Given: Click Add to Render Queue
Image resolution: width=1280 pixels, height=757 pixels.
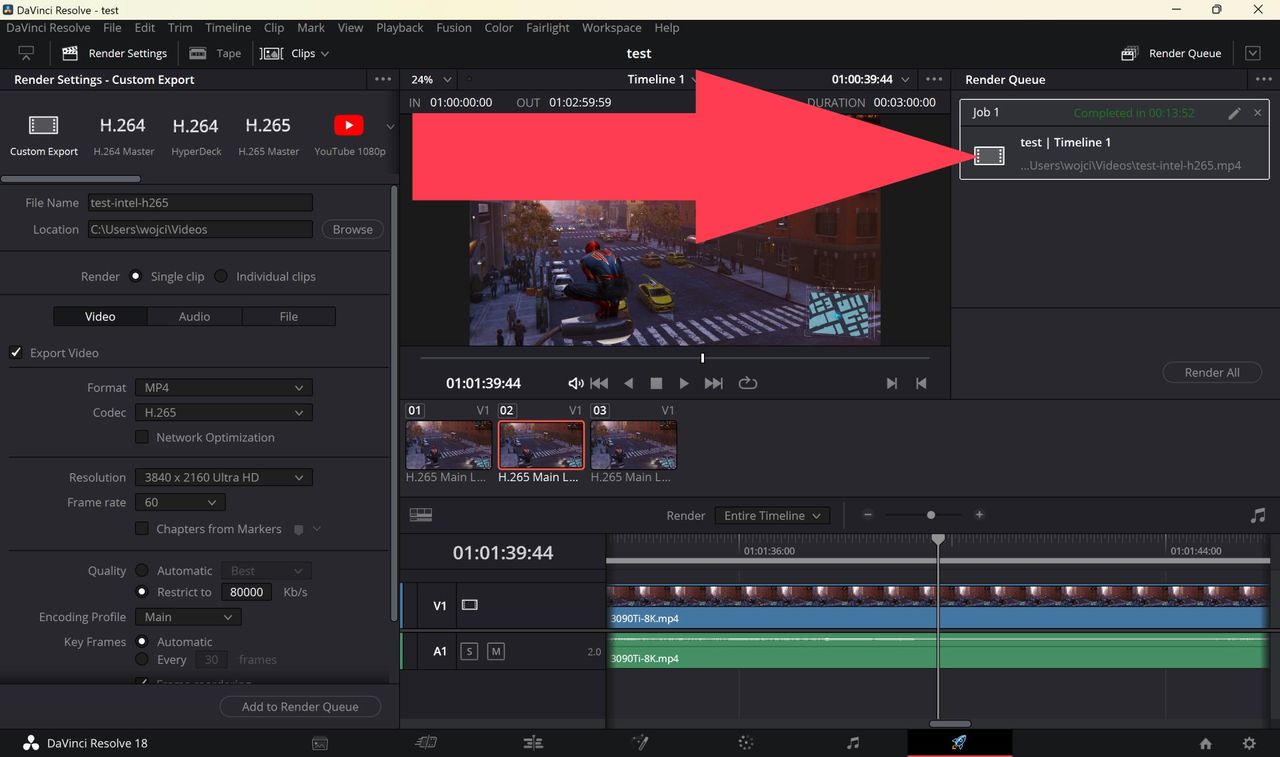Looking at the screenshot, I should tap(300, 706).
